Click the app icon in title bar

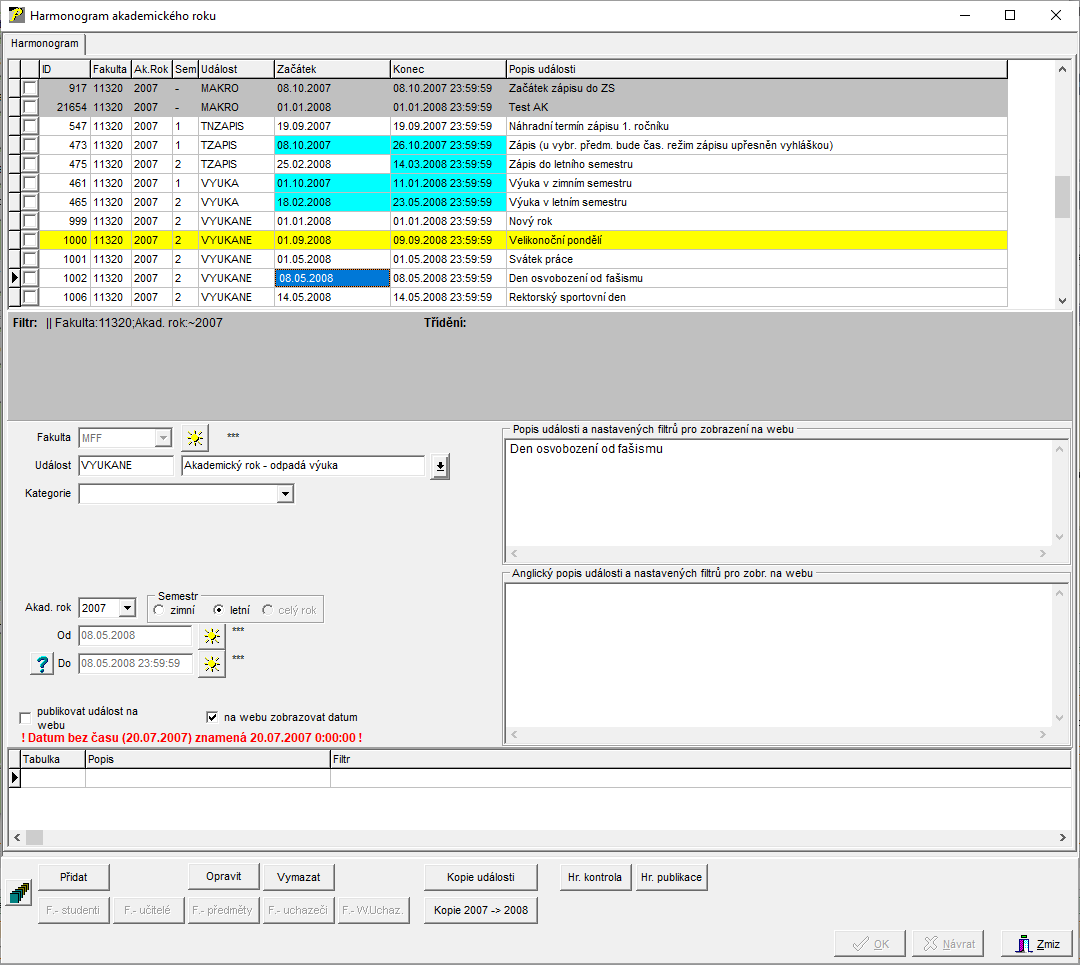point(16,15)
